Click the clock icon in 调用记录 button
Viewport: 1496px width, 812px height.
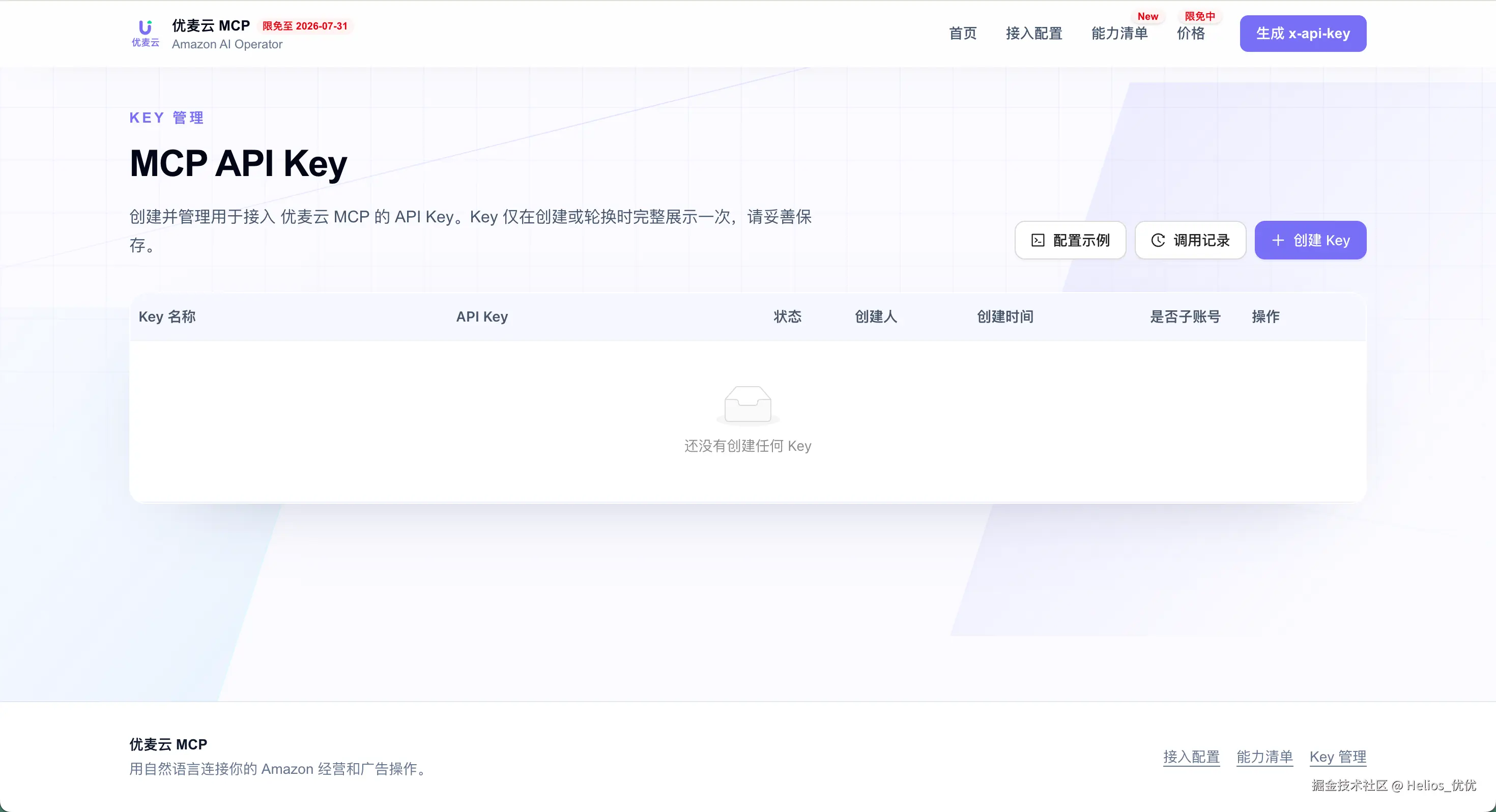[x=1158, y=241]
